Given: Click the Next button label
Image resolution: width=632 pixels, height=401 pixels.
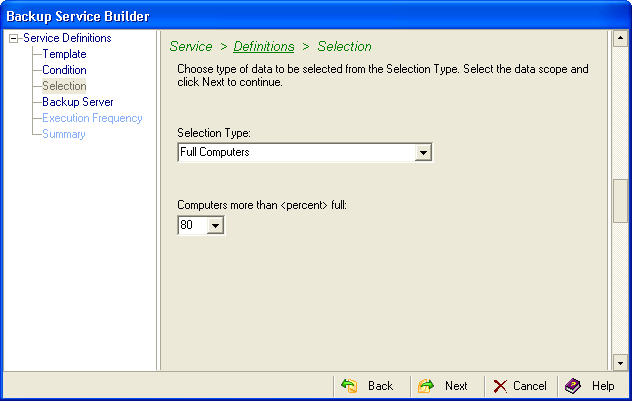Looking at the screenshot, I should point(456,386).
